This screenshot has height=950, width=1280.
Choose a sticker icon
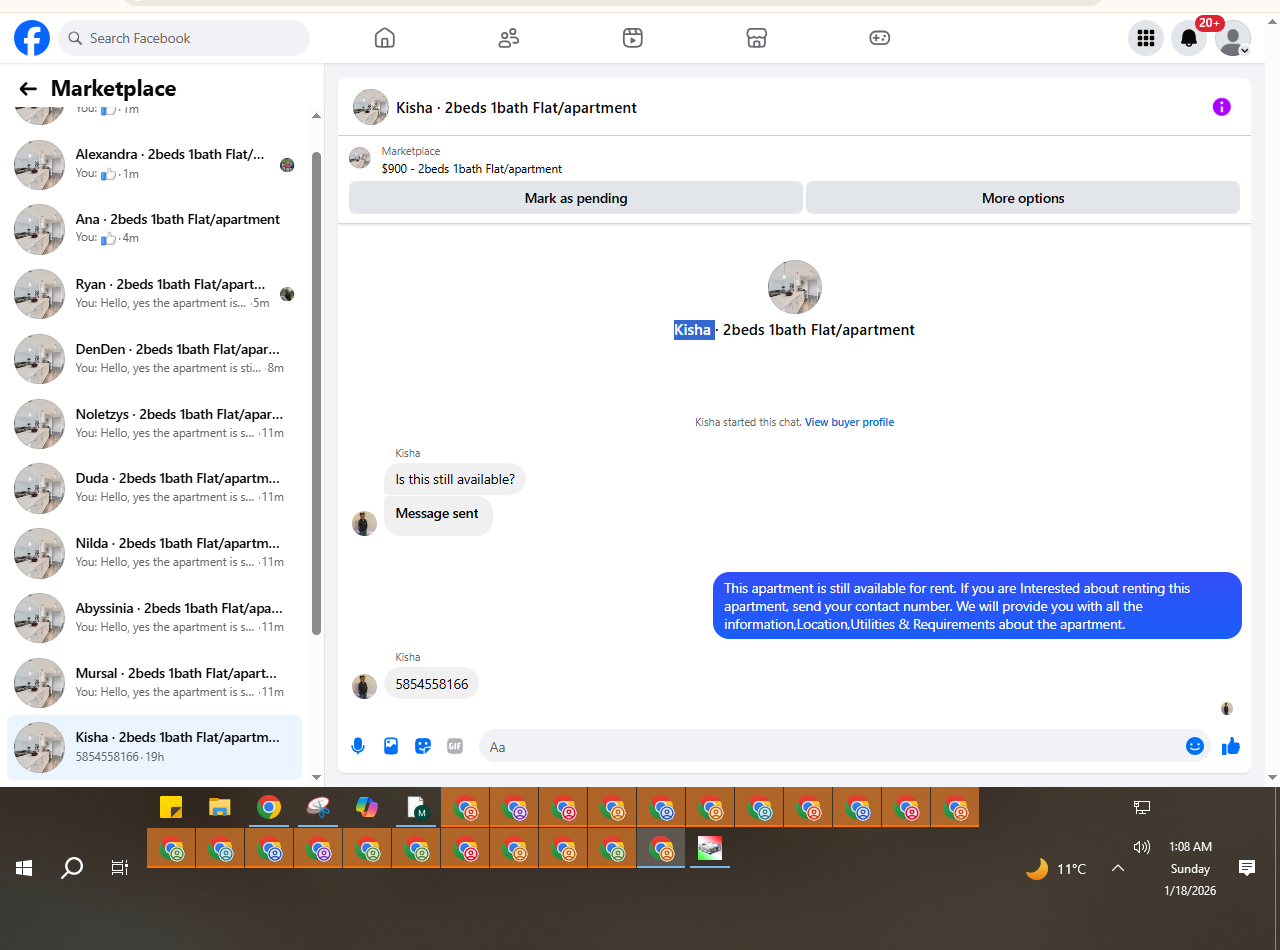[x=423, y=746]
